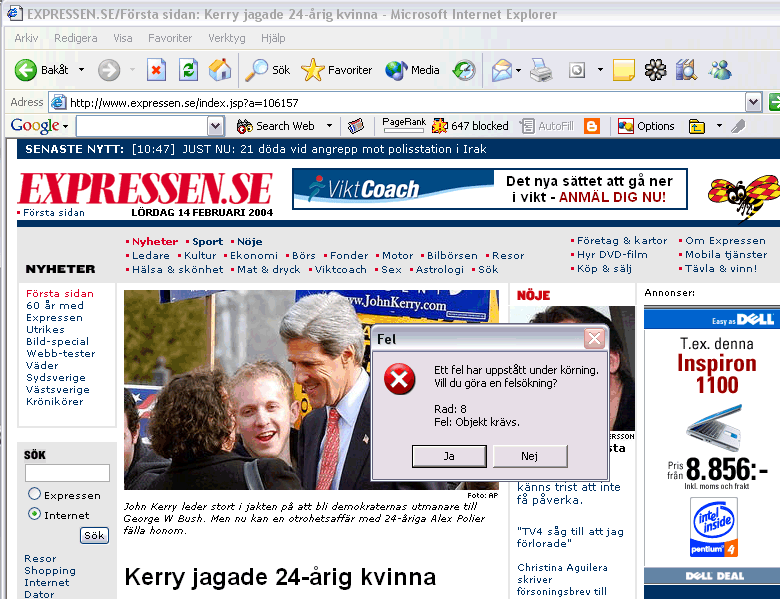Open the address bar dropdown

(754, 102)
